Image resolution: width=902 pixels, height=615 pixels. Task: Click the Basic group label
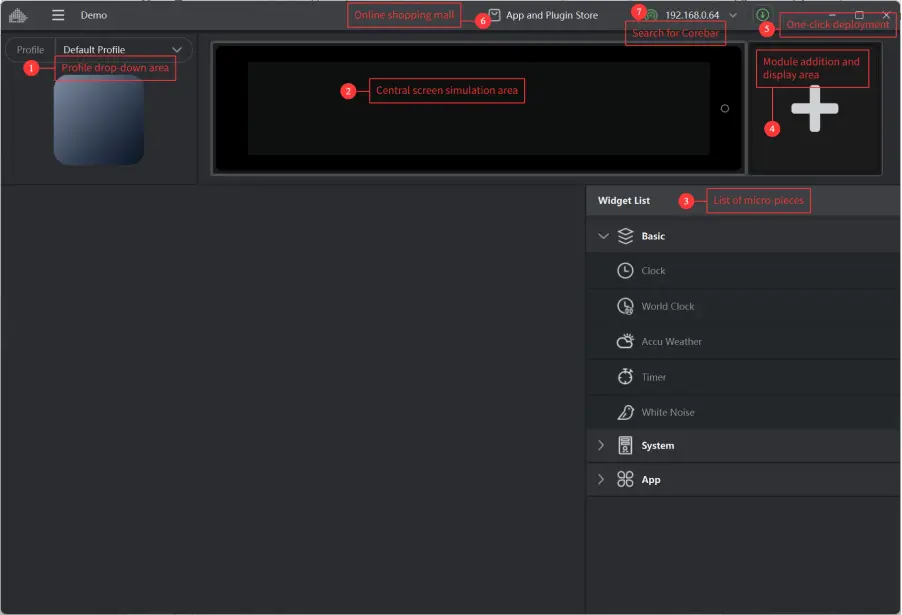(x=653, y=236)
